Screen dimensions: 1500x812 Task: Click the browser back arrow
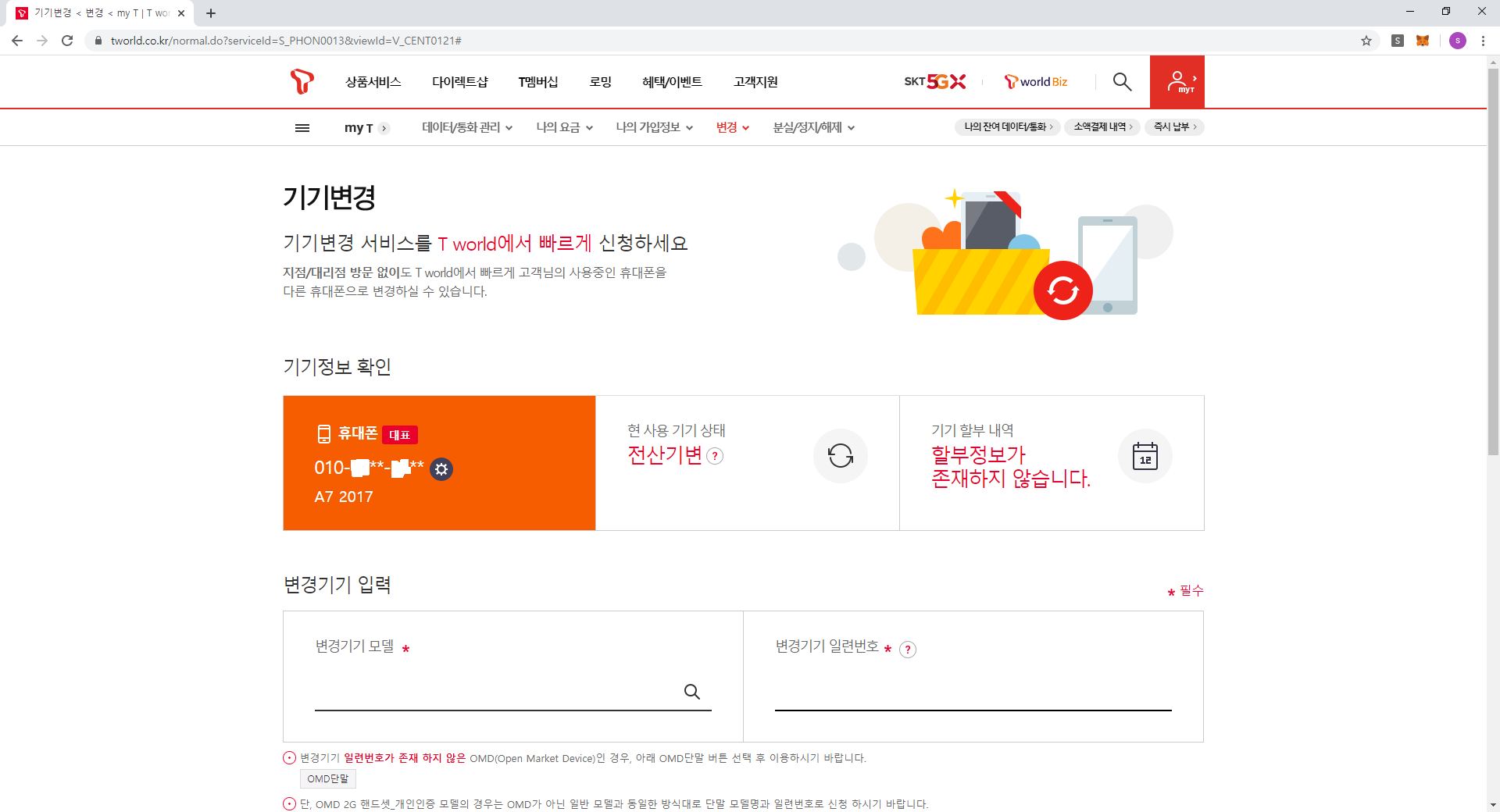coord(17,41)
